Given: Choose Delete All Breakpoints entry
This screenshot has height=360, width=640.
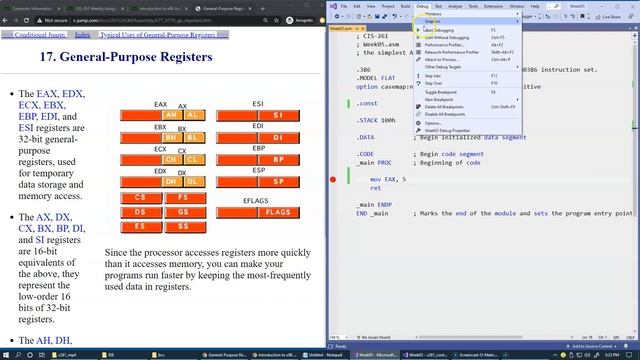Looking at the screenshot, I should [x=467, y=107].
